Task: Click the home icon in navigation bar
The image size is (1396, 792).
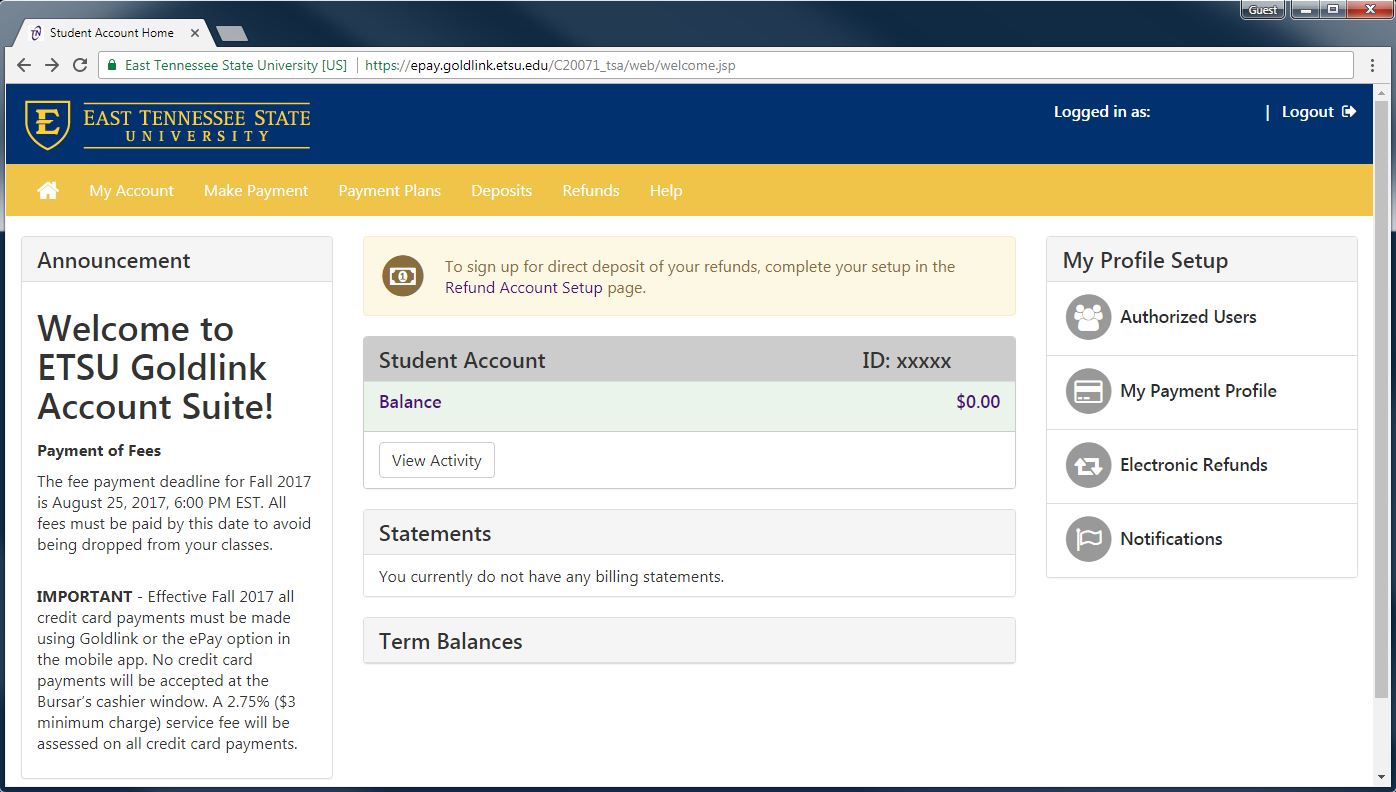Action: tap(48, 190)
